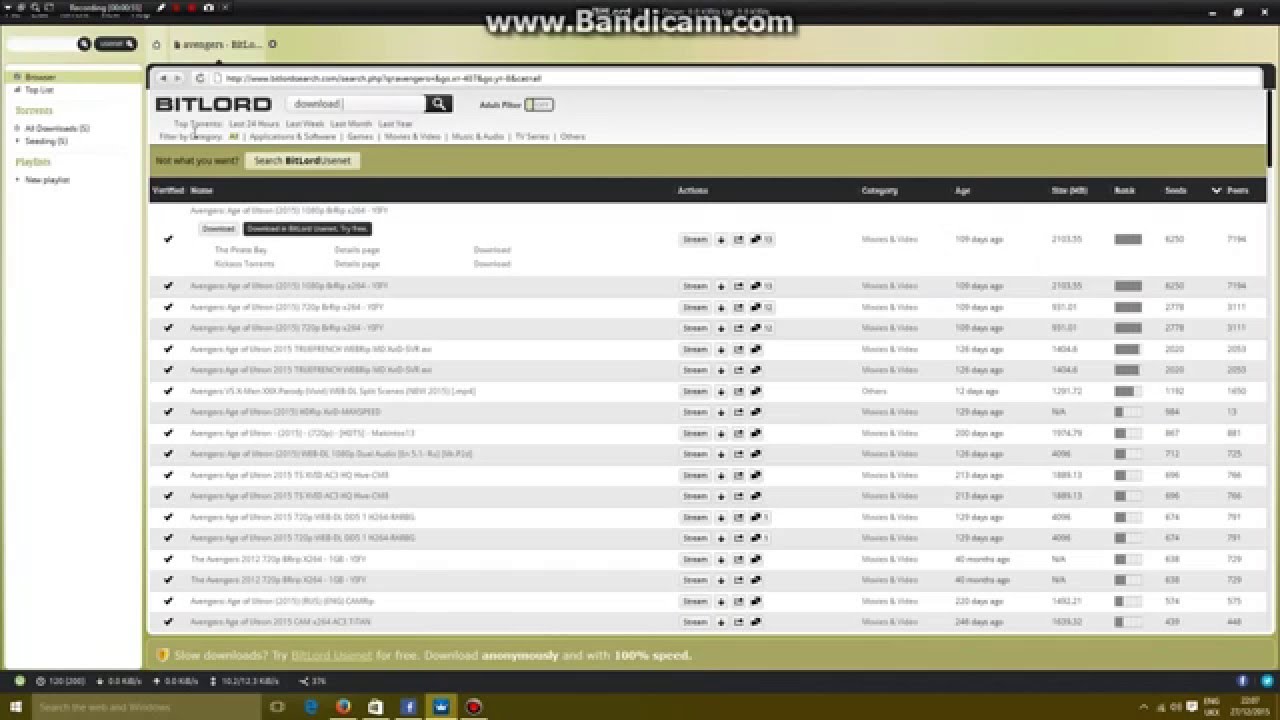This screenshot has width=1280, height=720.
Task: Open the BitLord Usenet link in bottom banner
Action: 331,656
